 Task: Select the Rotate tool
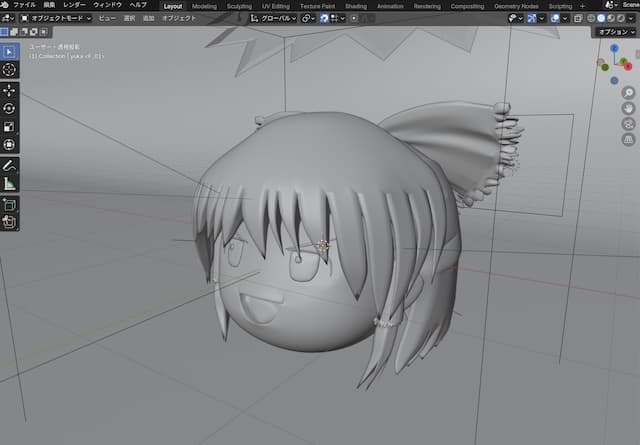(10, 108)
